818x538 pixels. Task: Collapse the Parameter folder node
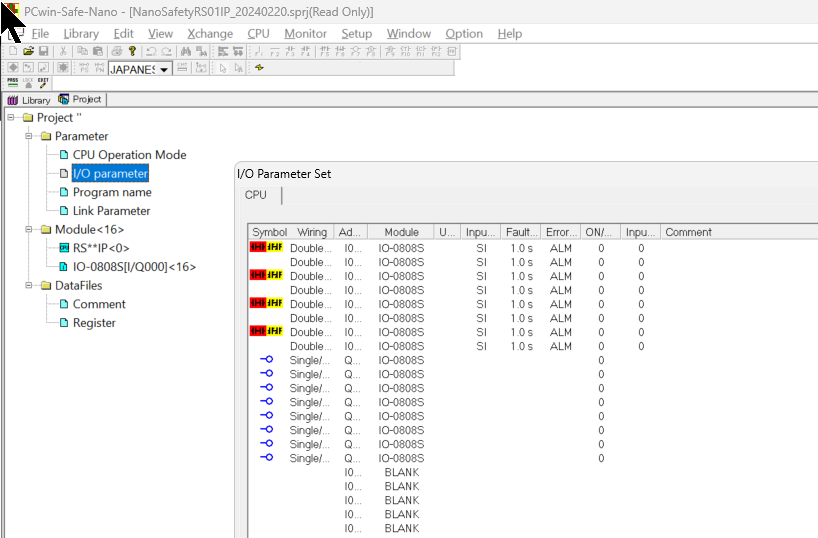point(29,136)
